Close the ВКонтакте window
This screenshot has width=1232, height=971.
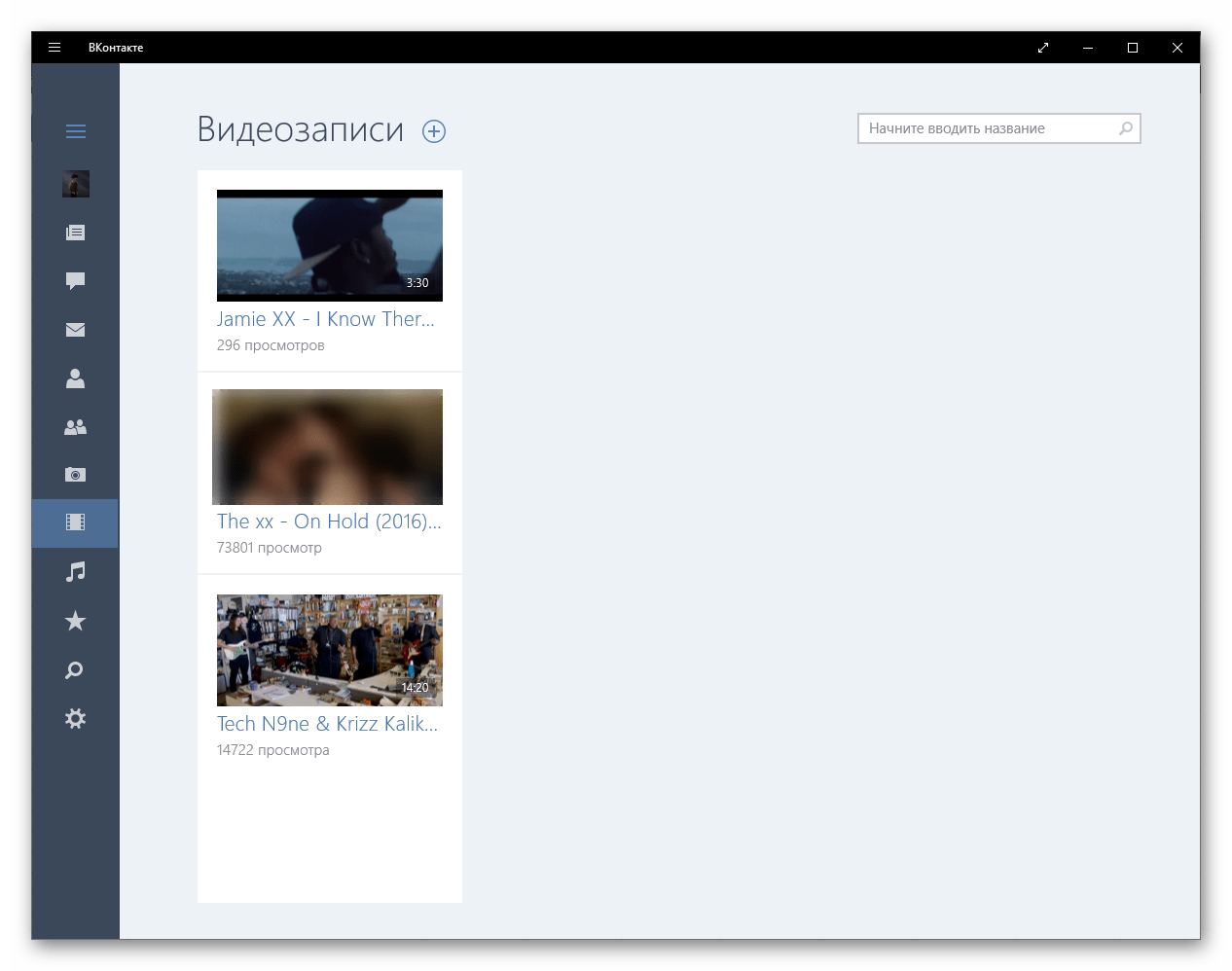coord(1178,48)
